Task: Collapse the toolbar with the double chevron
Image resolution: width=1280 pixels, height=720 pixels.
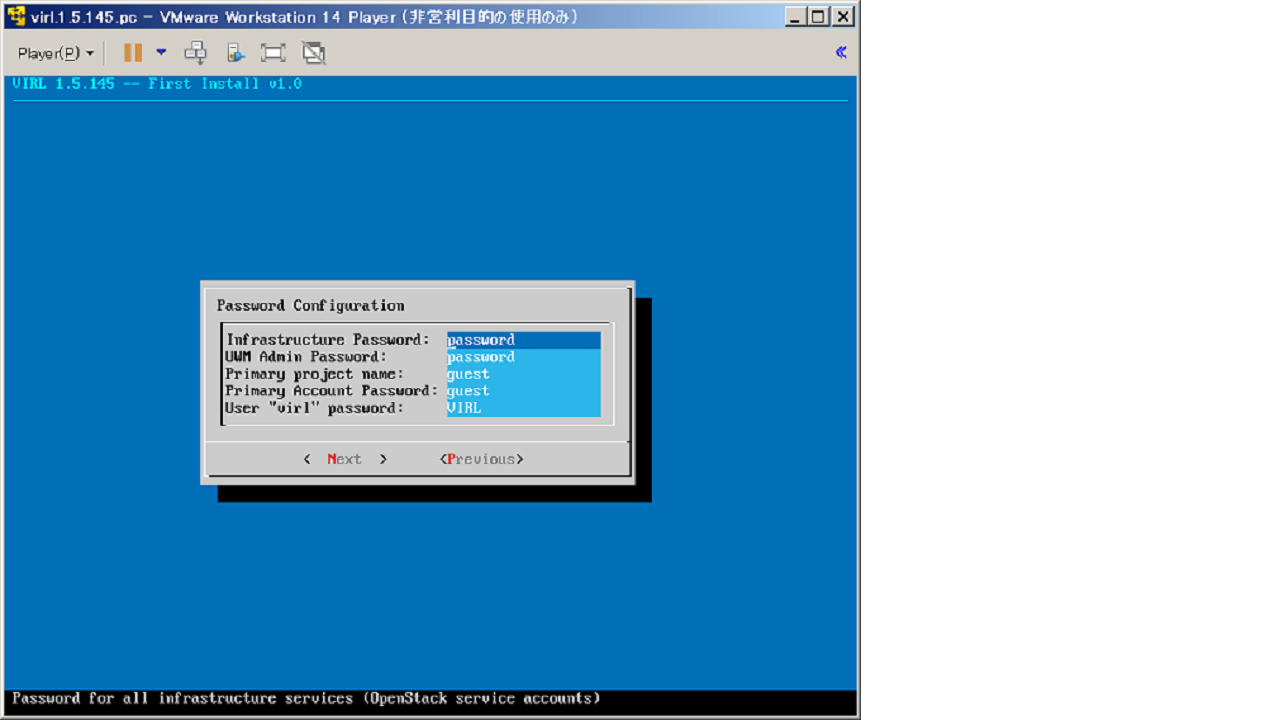Action: point(841,52)
